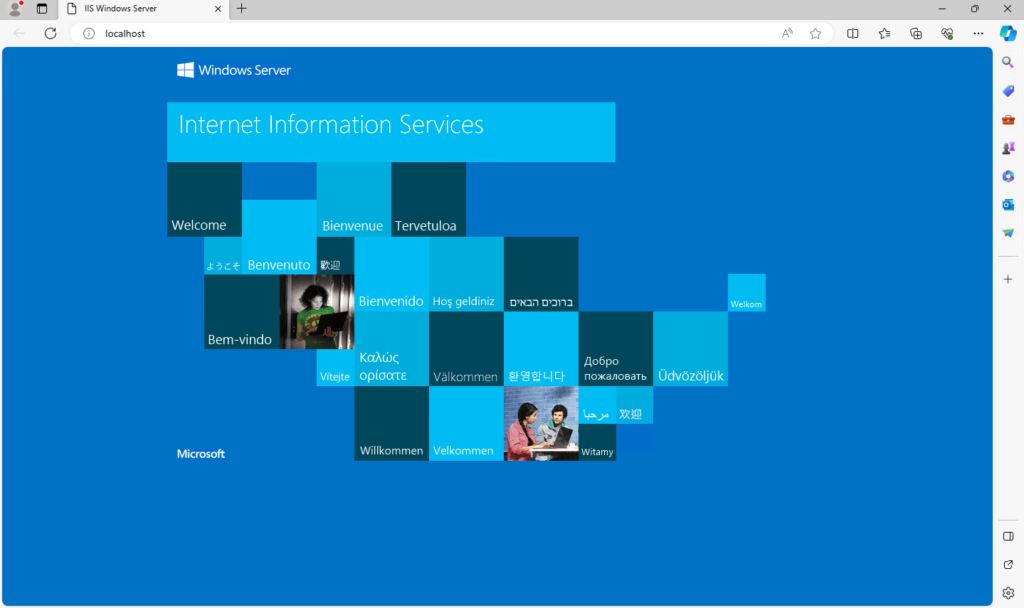The image size is (1024, 608).
Task: Toggle the side panel visibility
Action: pos(1007,536)
